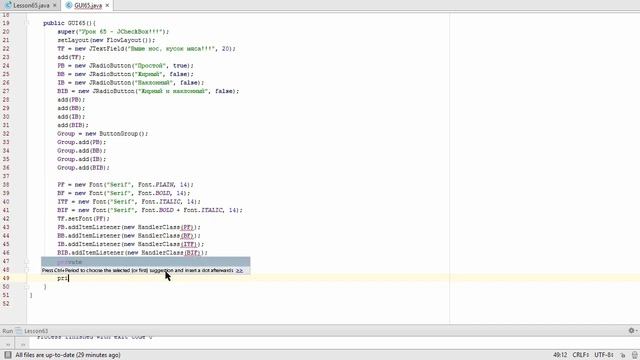Open the CRLF line separator selector

[580, 355]
